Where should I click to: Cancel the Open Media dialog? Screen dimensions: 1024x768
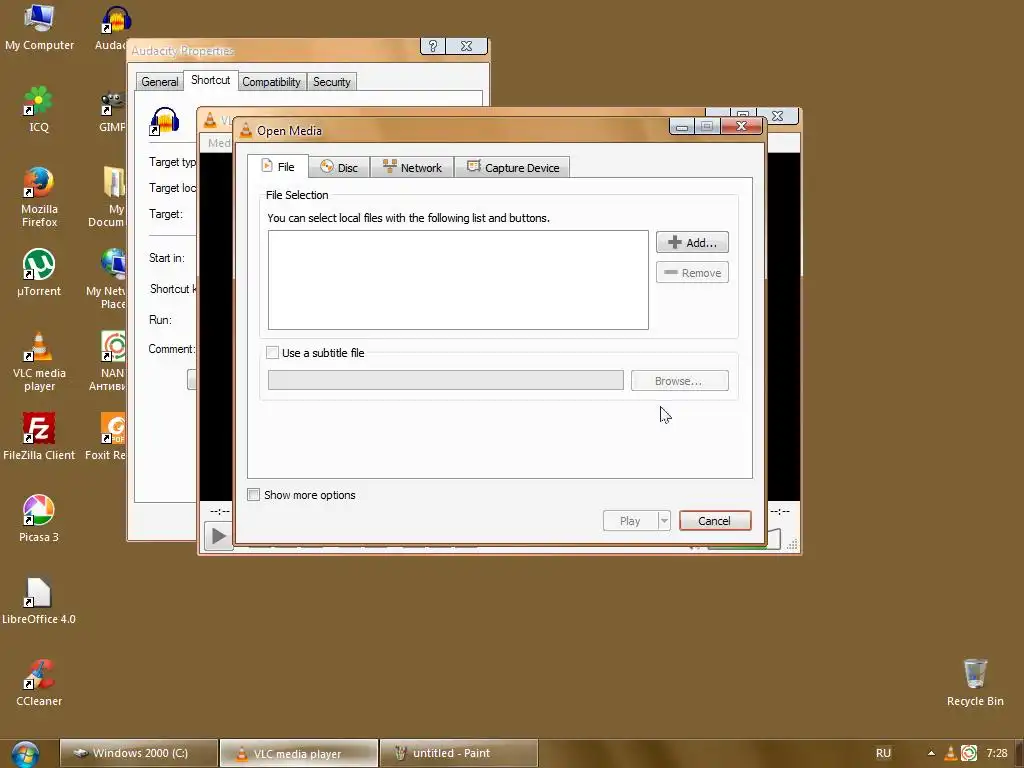[714, 520]
